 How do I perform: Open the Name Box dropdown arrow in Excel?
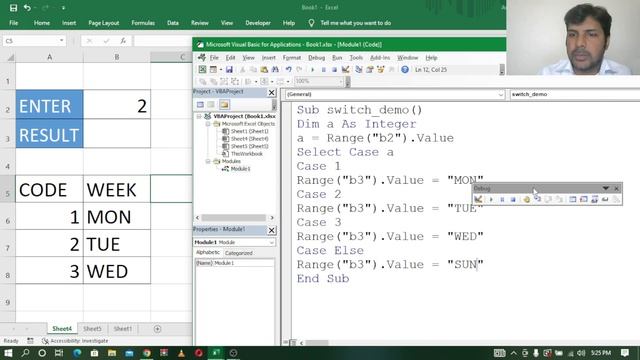[61, 40]
